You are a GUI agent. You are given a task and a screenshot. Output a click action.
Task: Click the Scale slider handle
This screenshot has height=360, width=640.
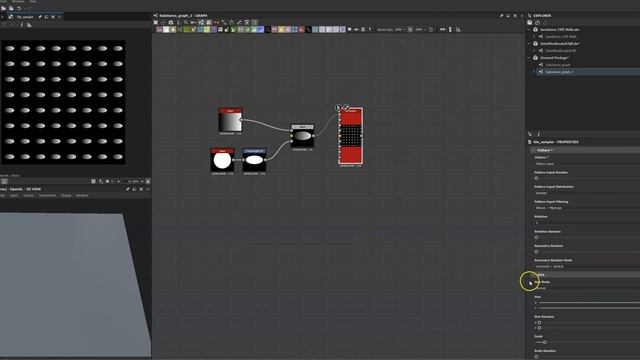coord(544,342)
